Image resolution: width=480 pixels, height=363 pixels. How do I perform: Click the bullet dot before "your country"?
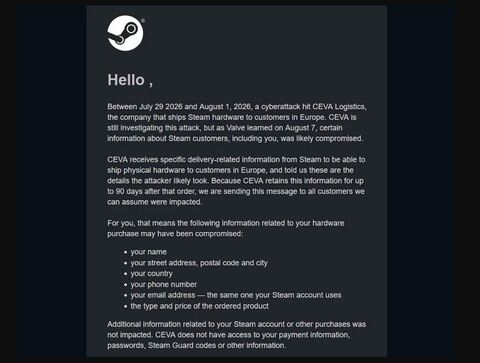125,274
